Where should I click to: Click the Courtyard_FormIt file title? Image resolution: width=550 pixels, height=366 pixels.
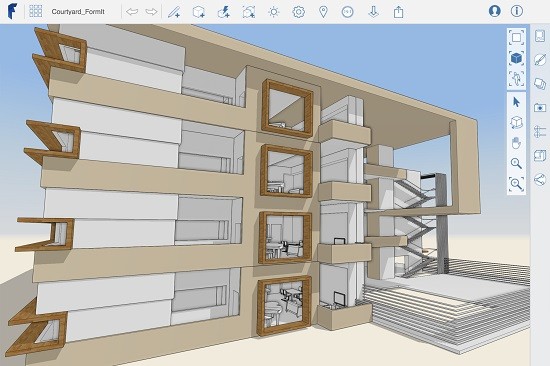[x=78, y=12]
